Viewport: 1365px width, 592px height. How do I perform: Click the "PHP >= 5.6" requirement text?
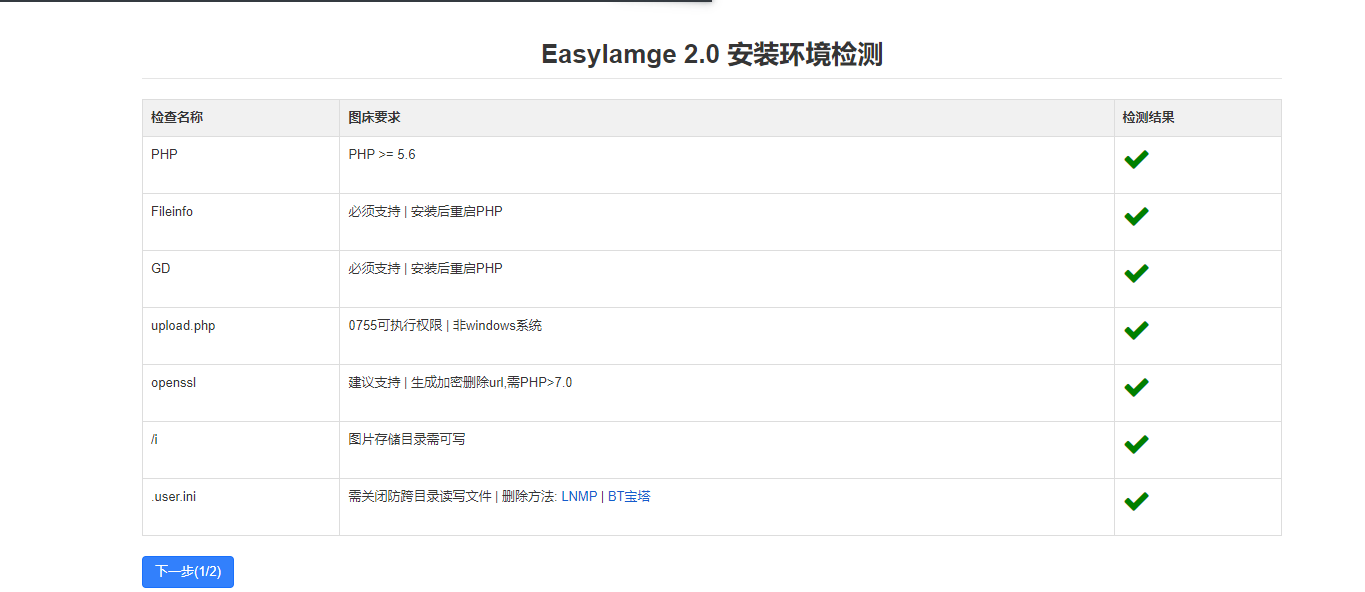click(x=382, y=155)
